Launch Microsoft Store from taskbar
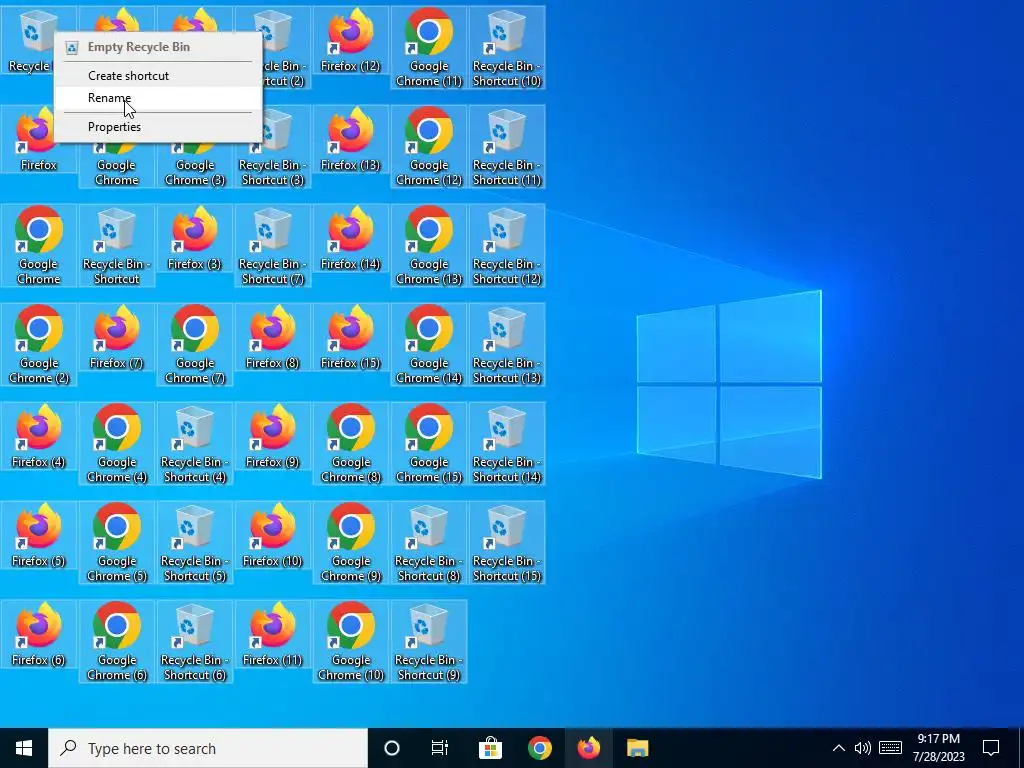 tap(490, 748)
